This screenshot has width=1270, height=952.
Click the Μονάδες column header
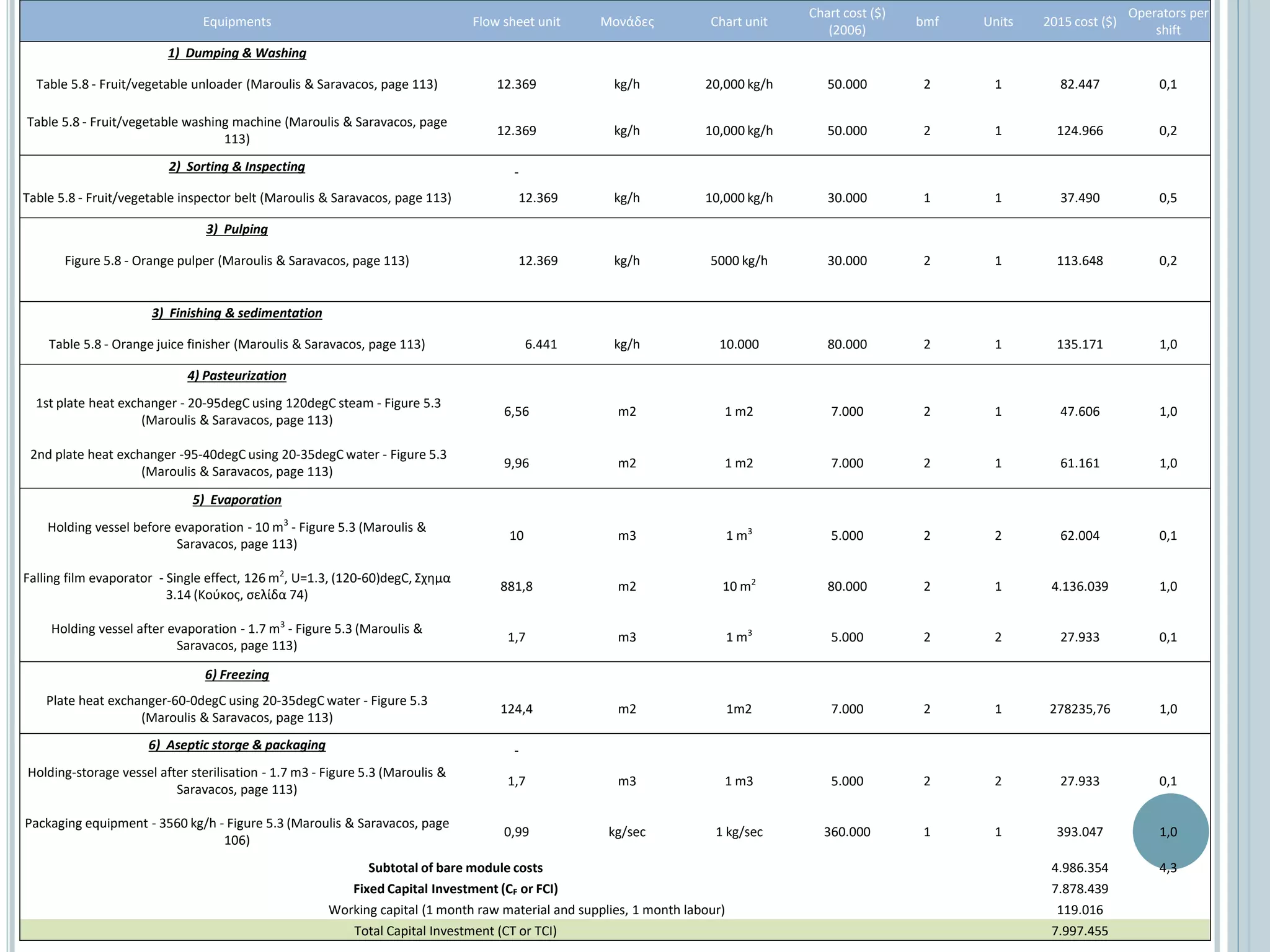click(626, 22)
